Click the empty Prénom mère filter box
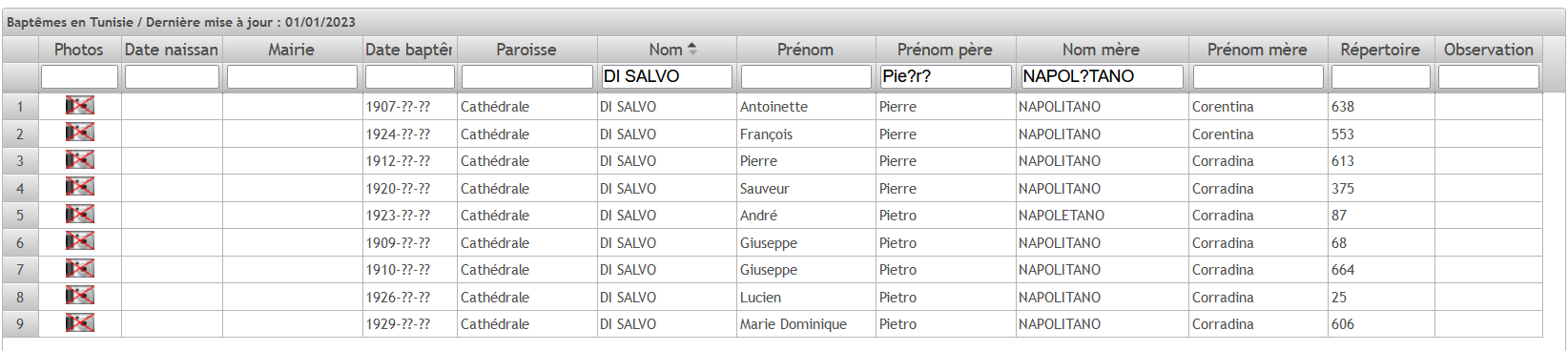1568x351 pixels. click(x=1258, y=76)
